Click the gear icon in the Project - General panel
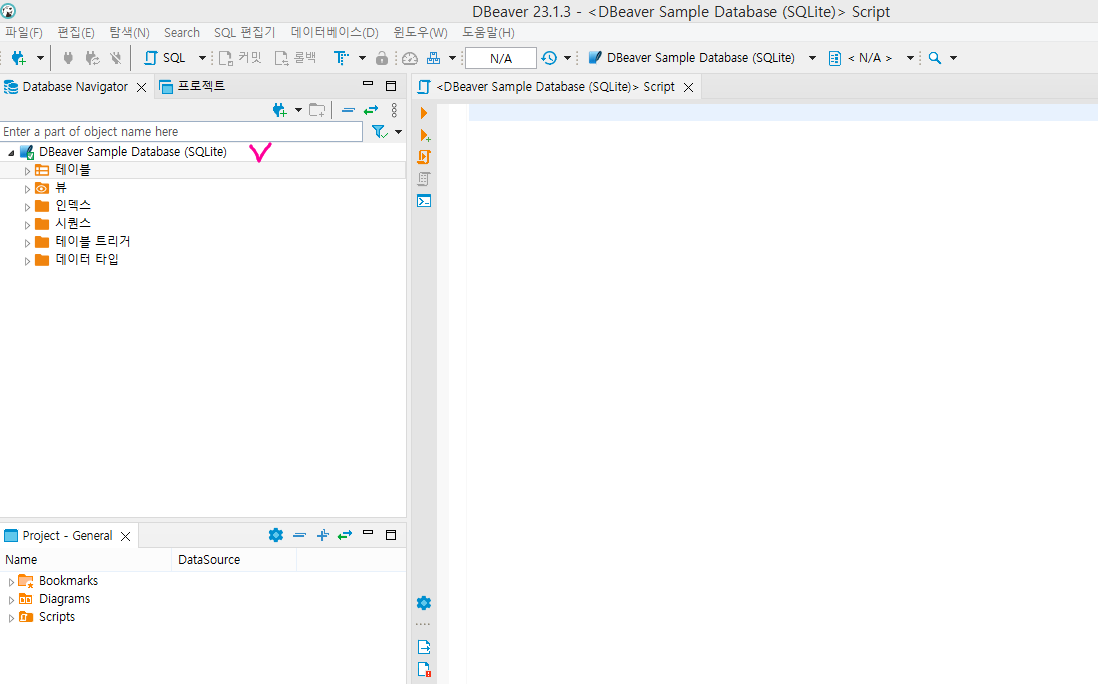 (x=276, y=535)
